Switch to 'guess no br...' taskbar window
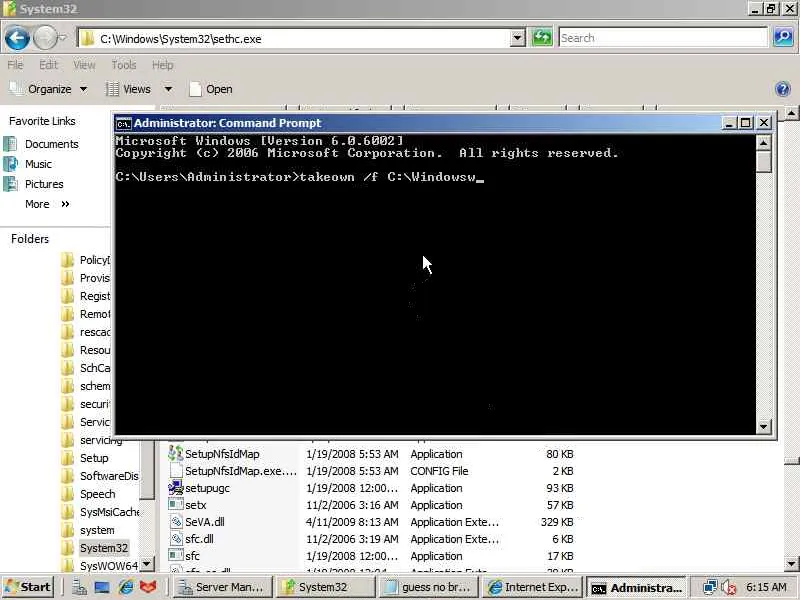The image size is (800, 600). [x=429, y=587]
